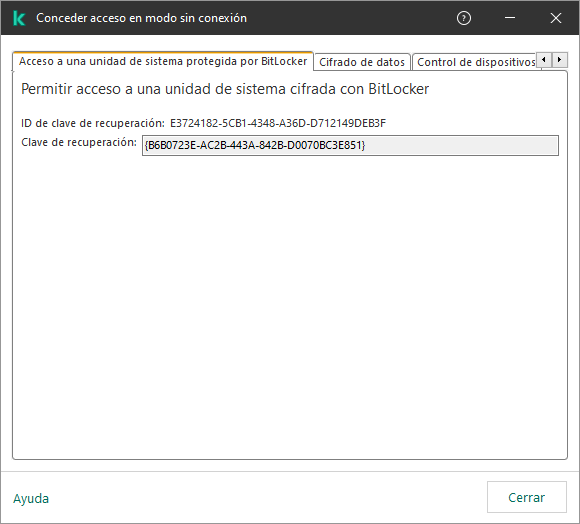The height and width of the screenshot is (524, 580).
Task: Click inside the Clave de recuperación field
Action: pos(350,145)
